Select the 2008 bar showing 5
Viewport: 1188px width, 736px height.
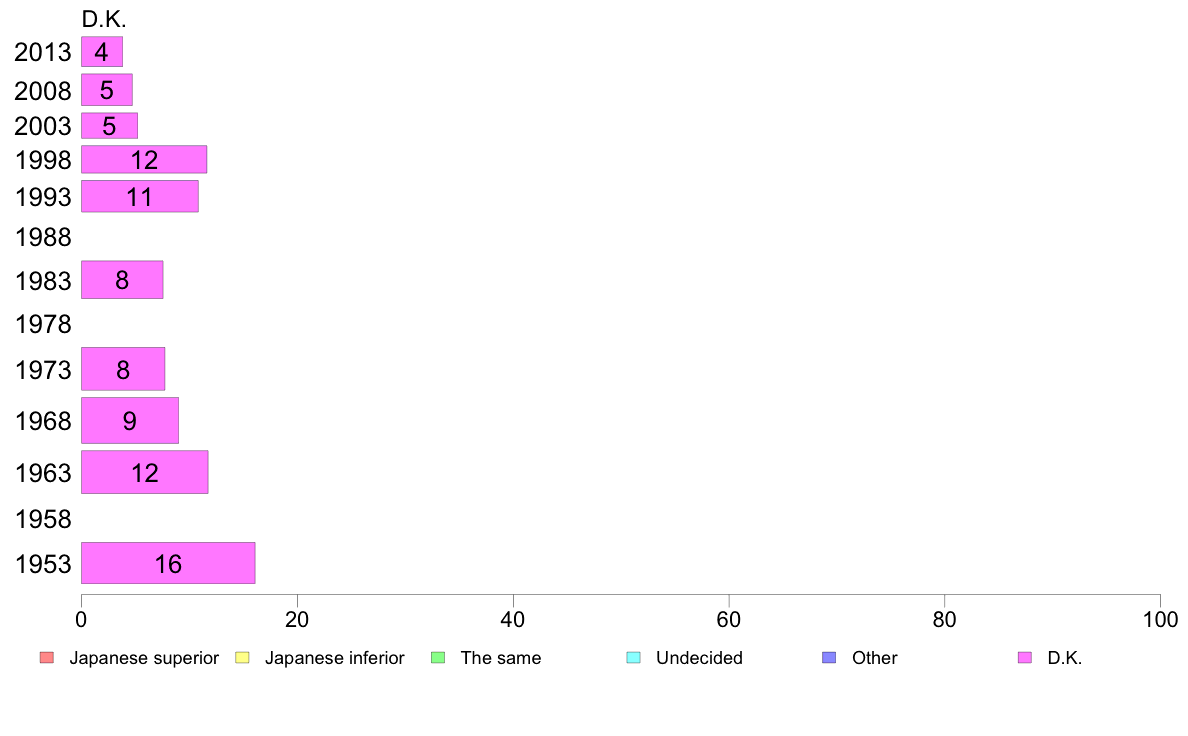click(x=107, y=90)
